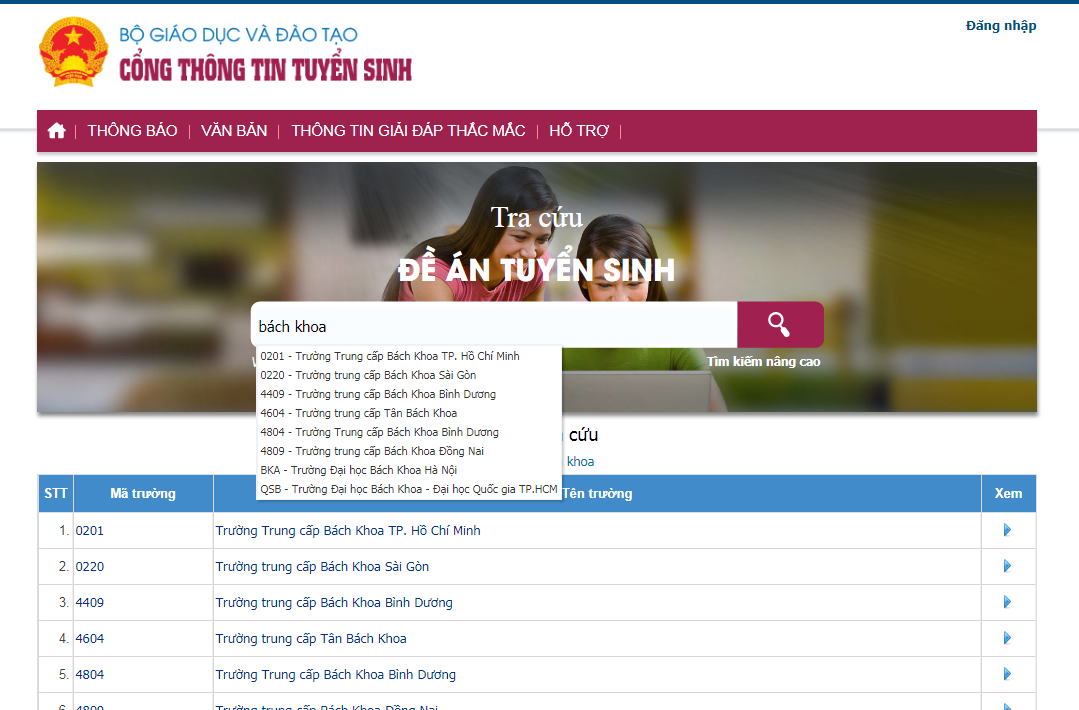Open Trường trung cấp Tân Bách Khoa in table

[x=311, y=638]
